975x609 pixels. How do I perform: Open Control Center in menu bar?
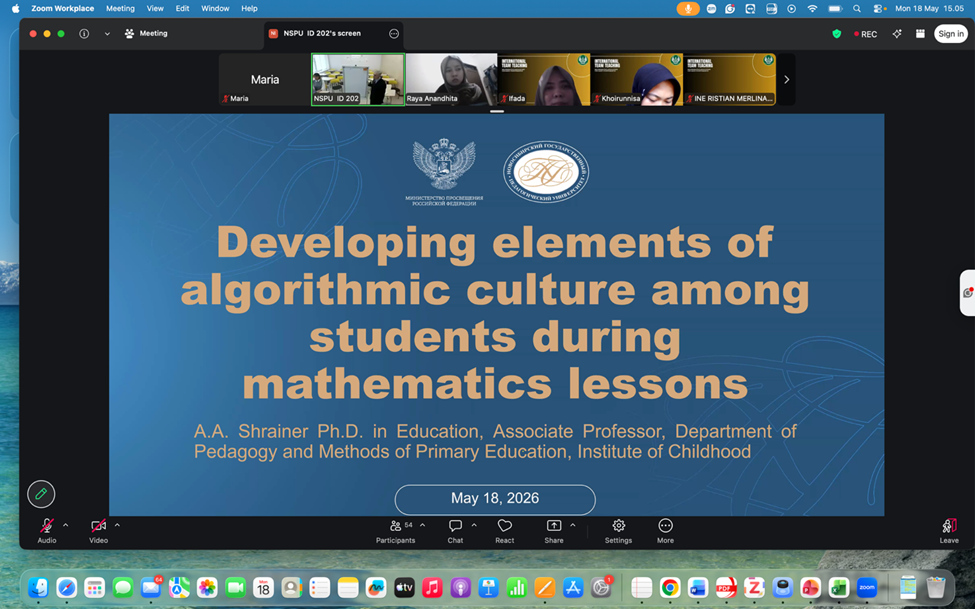(x=879, y=9)
